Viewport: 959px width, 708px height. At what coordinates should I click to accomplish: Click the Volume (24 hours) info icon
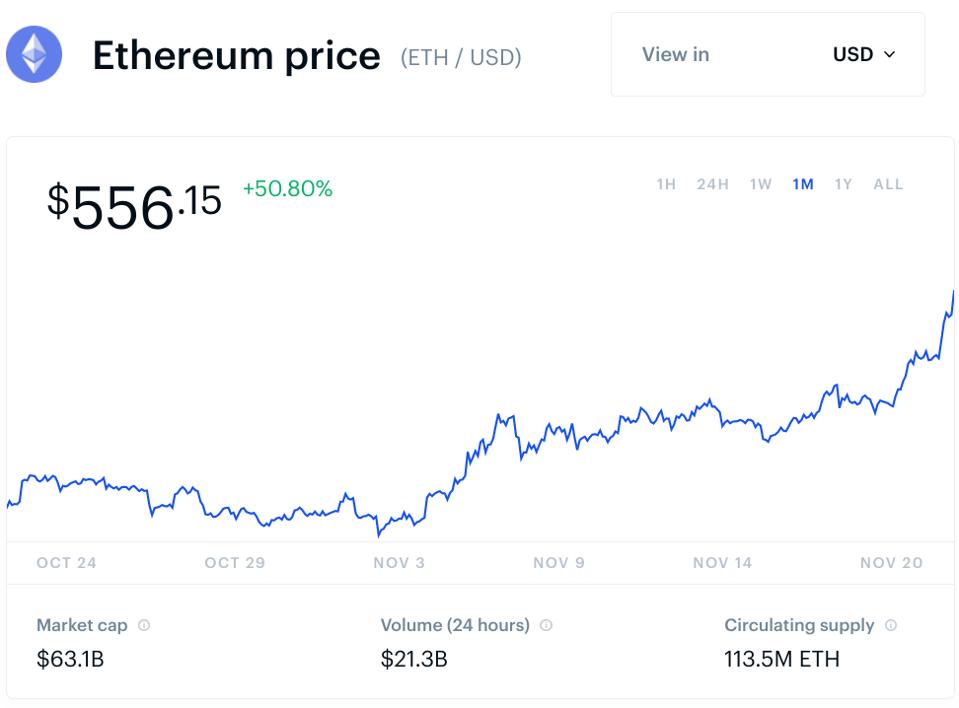[546, 625]
